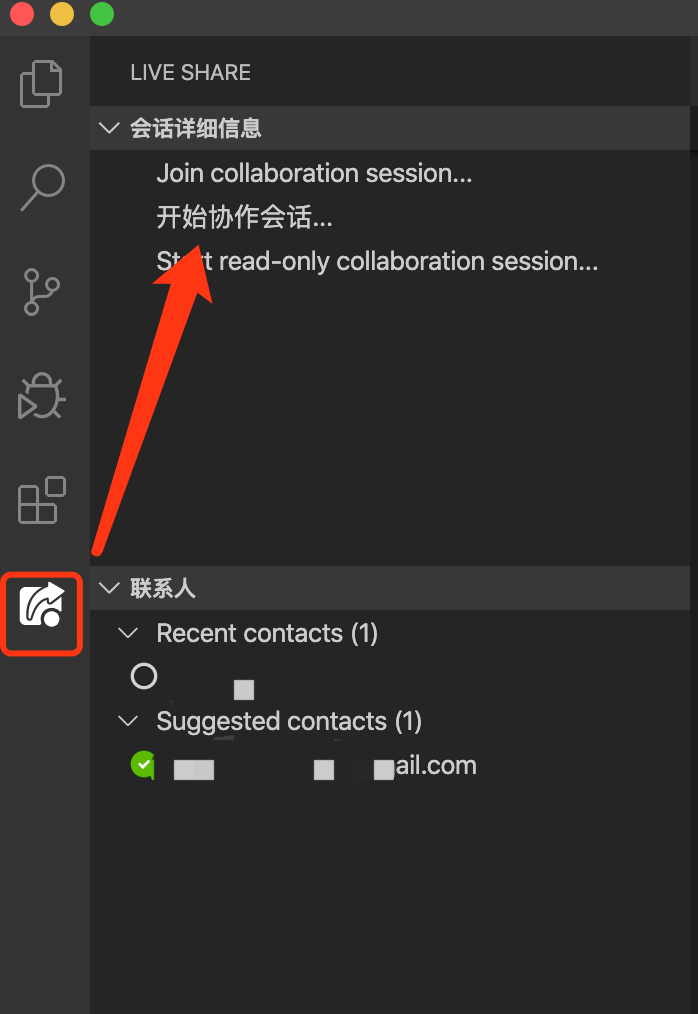
Task: Select the Live Share activity bar icon
Action: 42,611
